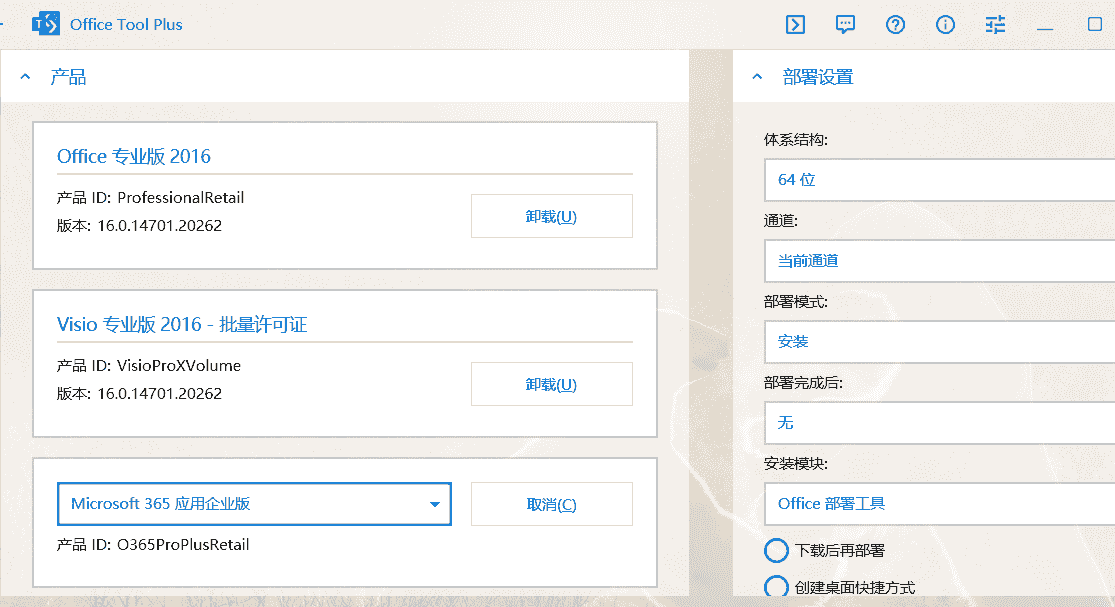Open the about info icon

(945, 25)
